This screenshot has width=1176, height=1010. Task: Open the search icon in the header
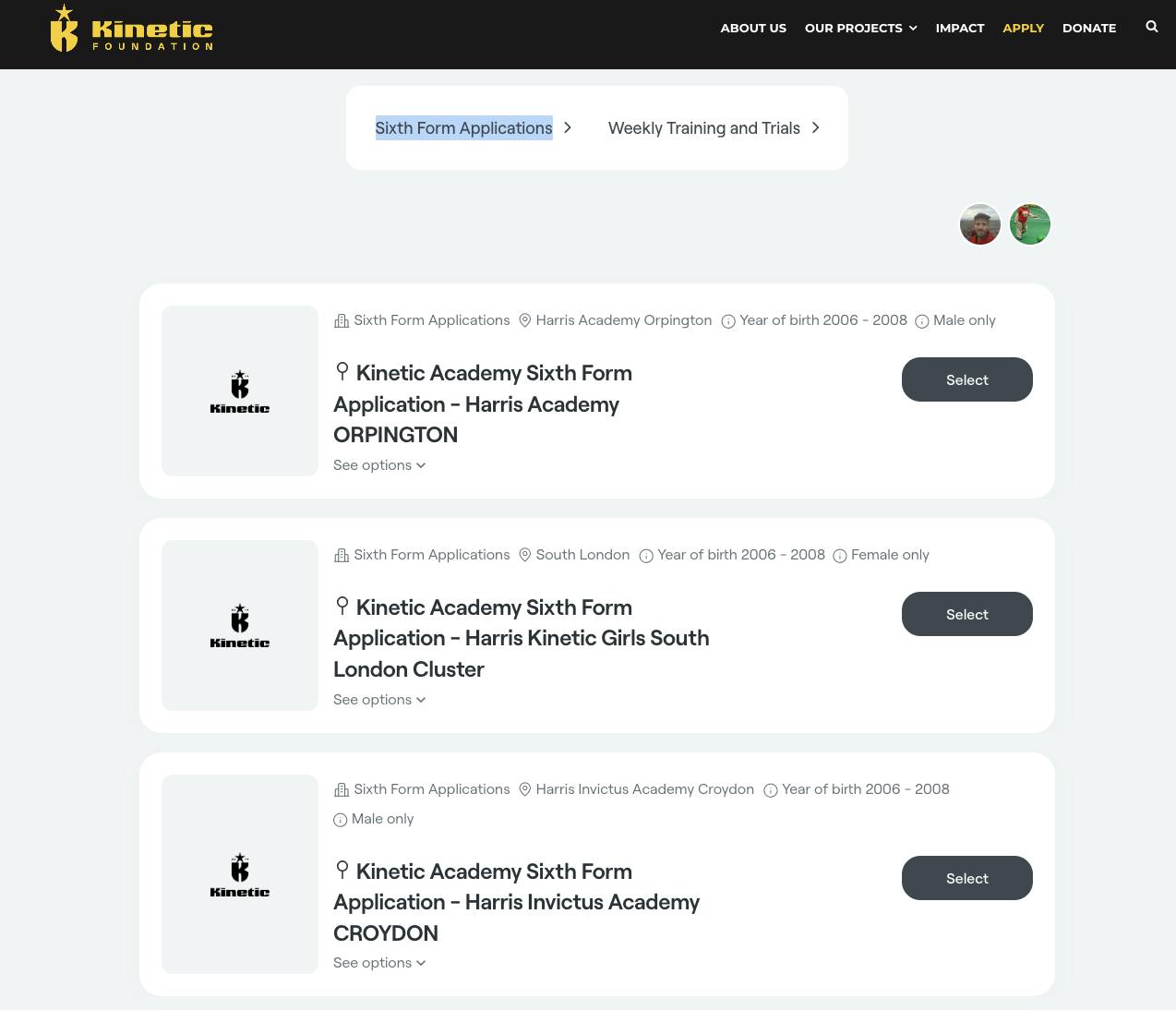point(1151,27)
